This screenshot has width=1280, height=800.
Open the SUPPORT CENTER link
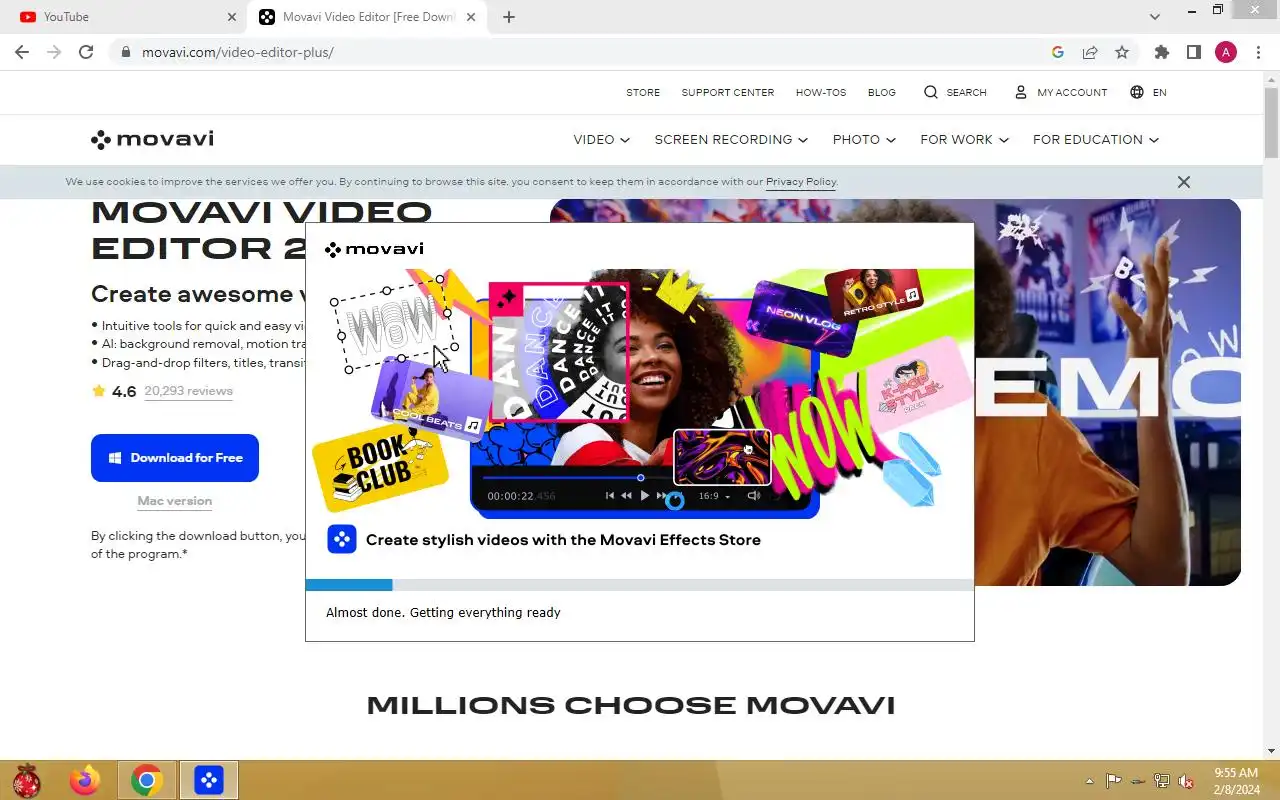coord(728,92)
